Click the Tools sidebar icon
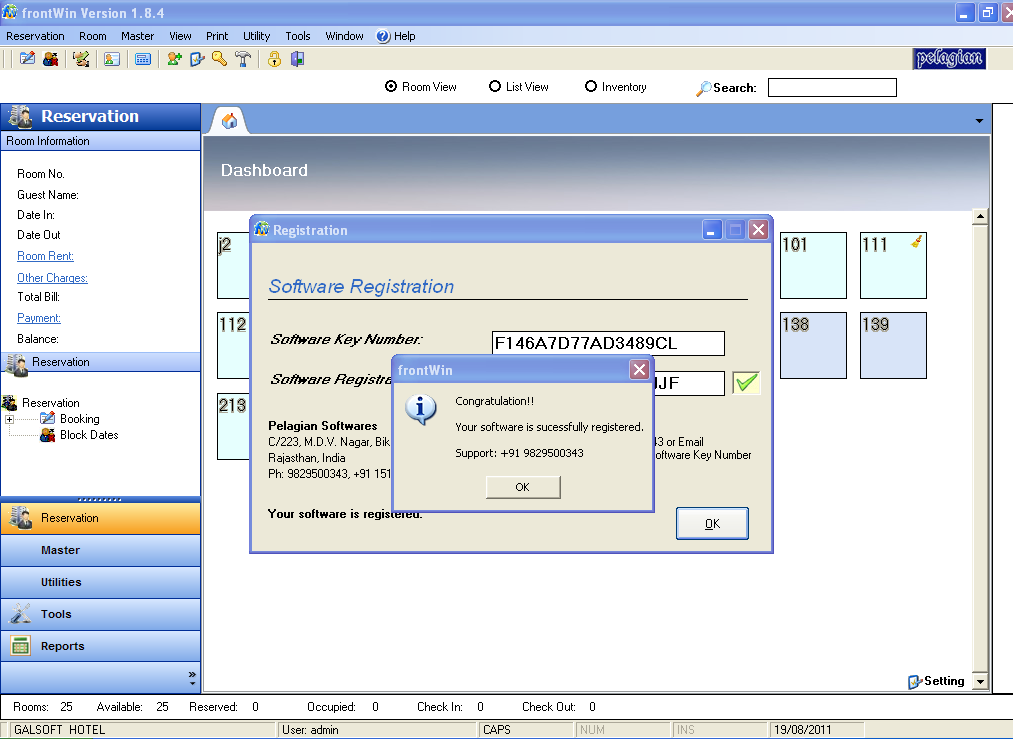1013x739 pixels. (21, 613)
